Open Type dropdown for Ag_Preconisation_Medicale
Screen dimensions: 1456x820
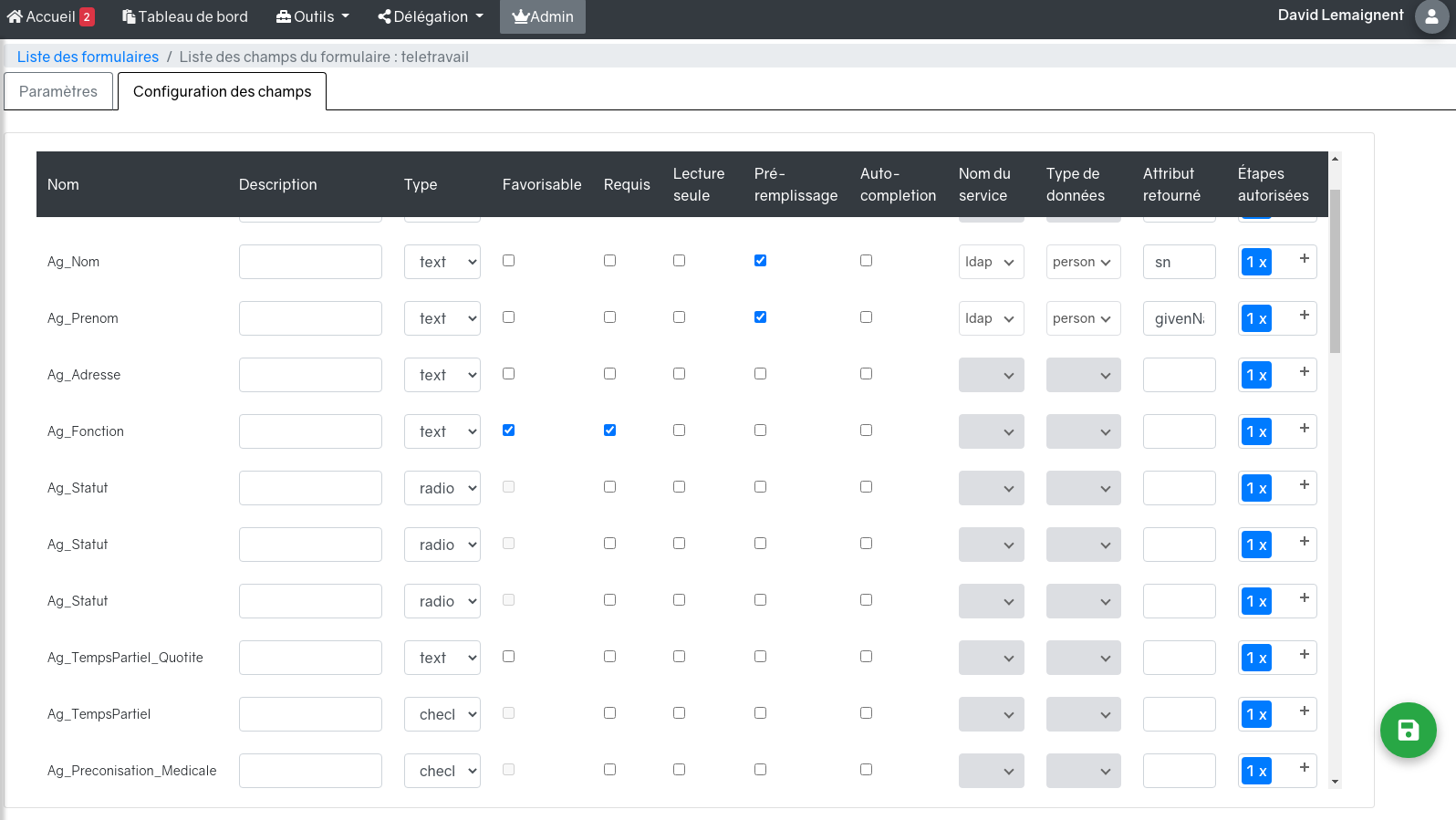tap(442, 771)
